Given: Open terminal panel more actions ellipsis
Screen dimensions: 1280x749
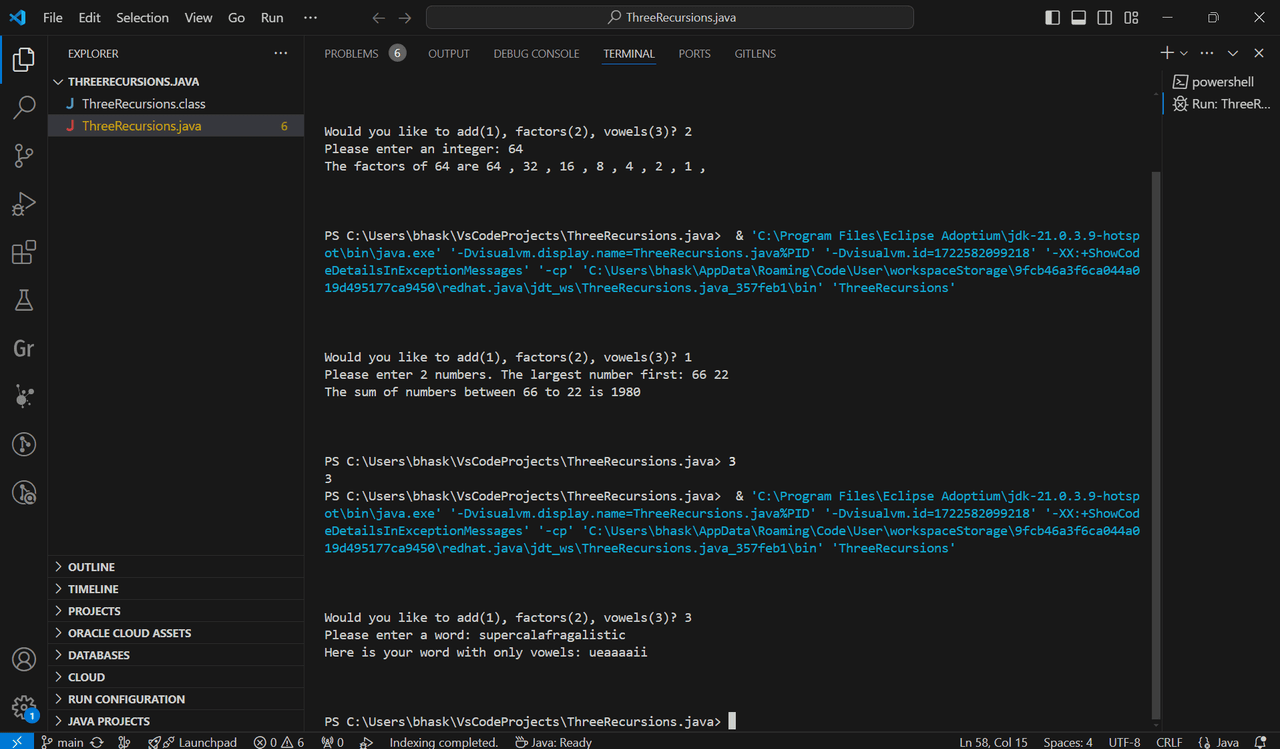Looking at the screenshot, I should pos(1207,53).
